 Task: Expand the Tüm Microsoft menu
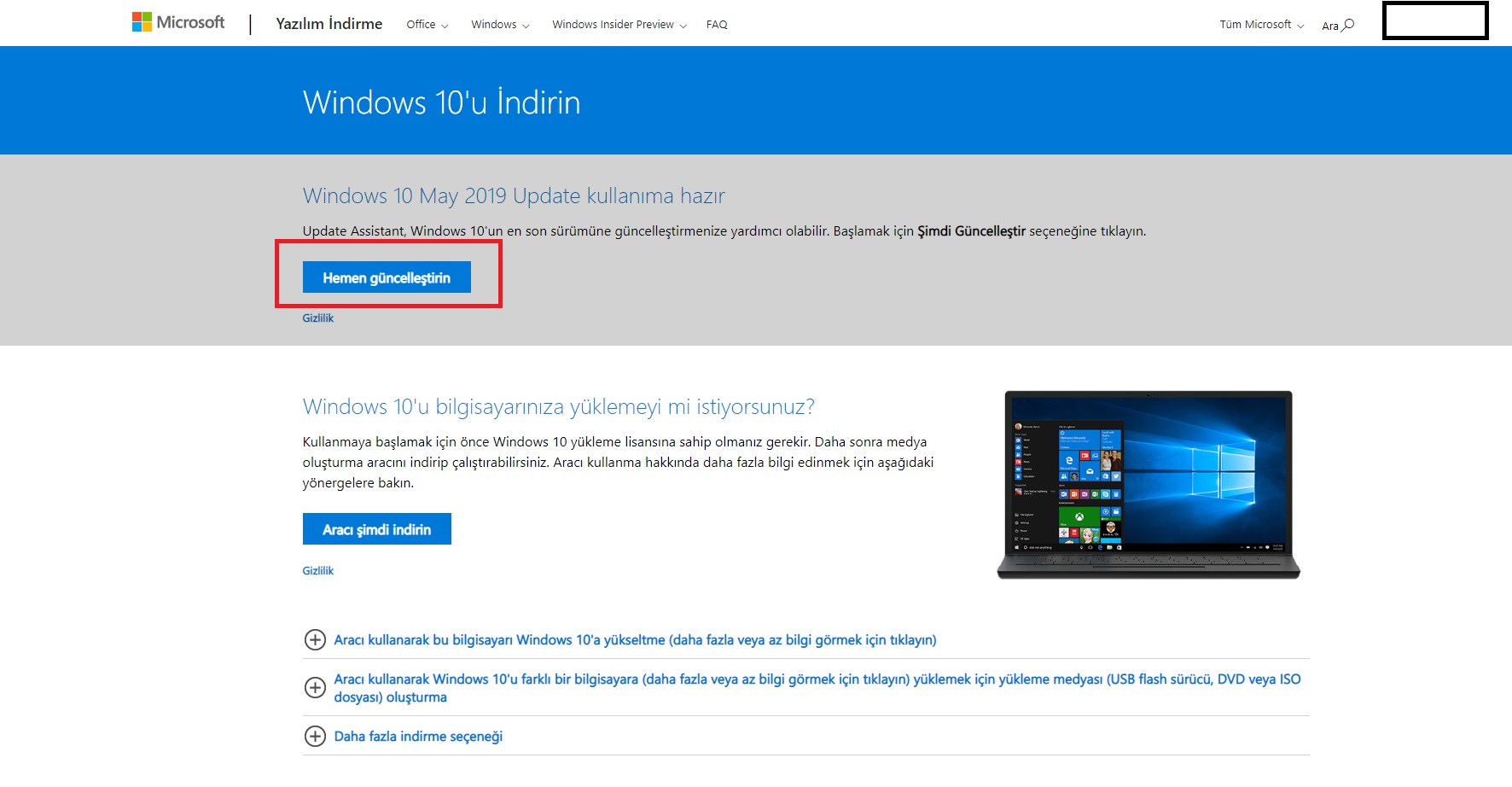[1262, 25]
